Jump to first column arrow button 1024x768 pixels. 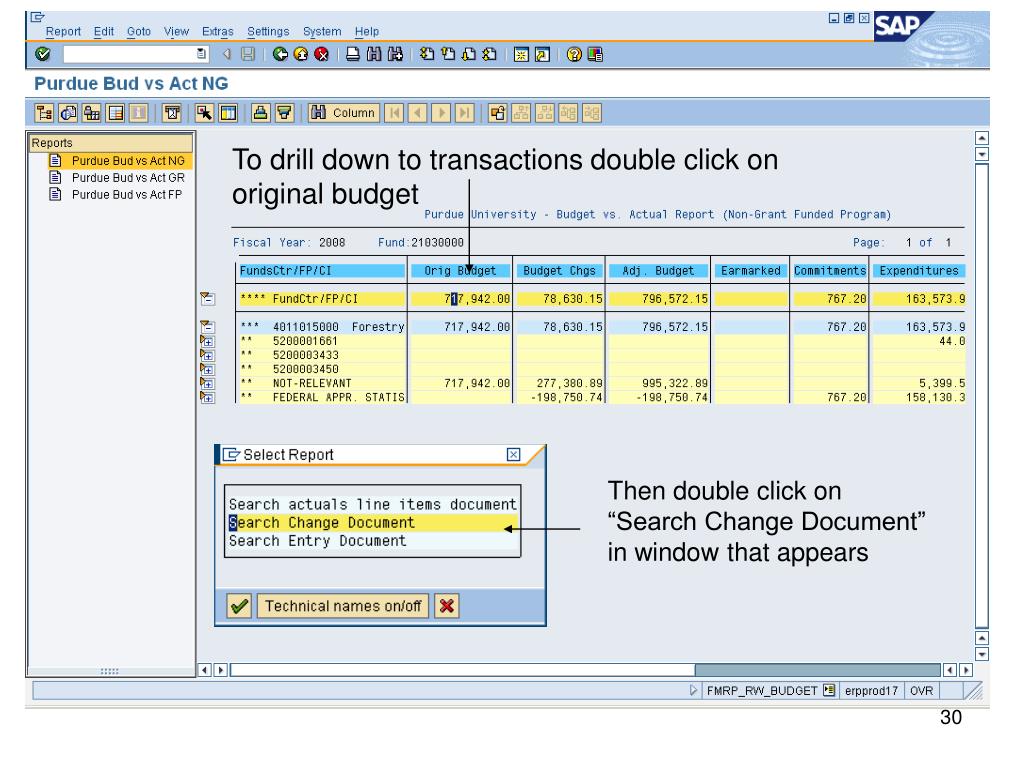click(x=394, y=113)
